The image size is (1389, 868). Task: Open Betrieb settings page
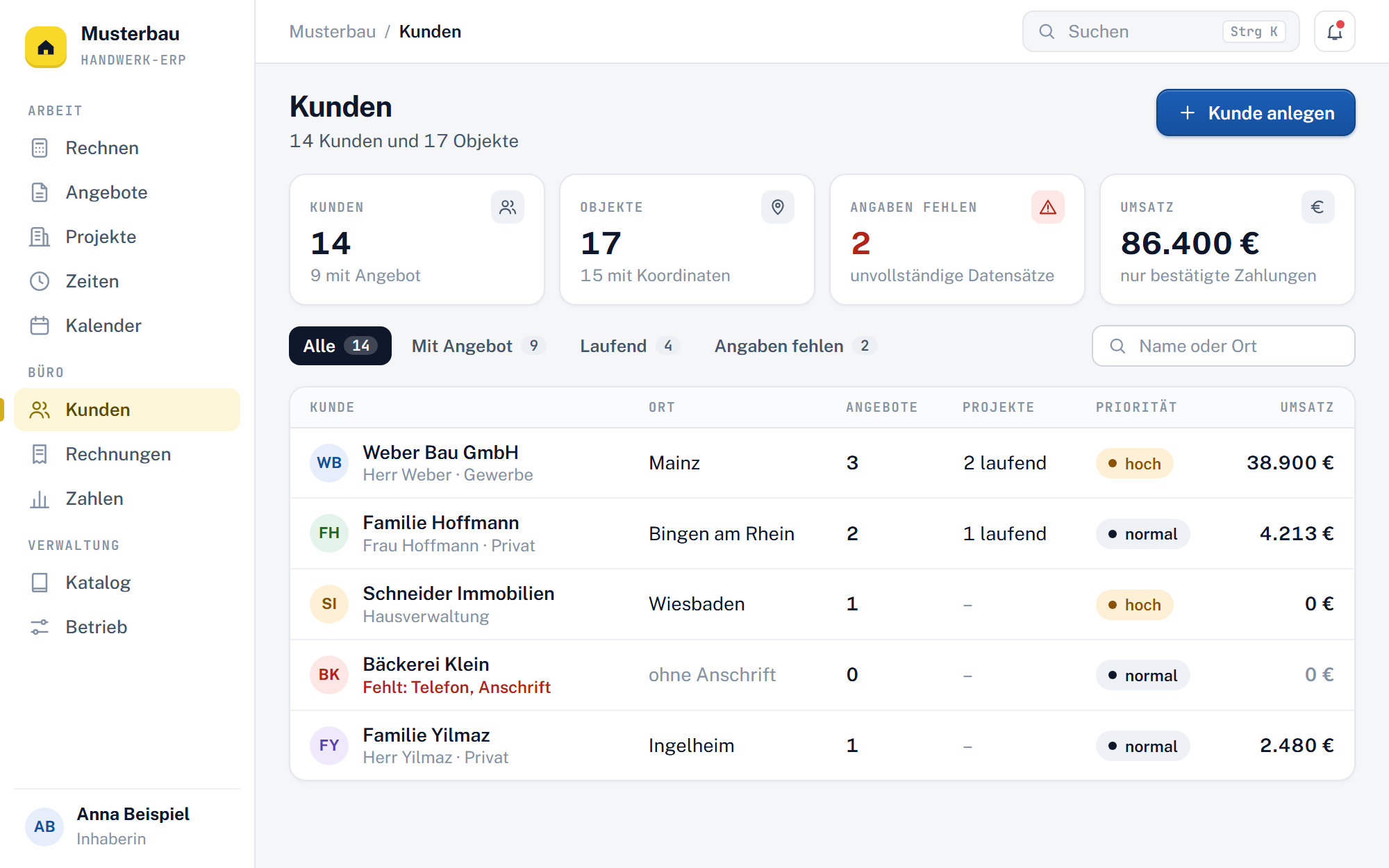[127, 627]
